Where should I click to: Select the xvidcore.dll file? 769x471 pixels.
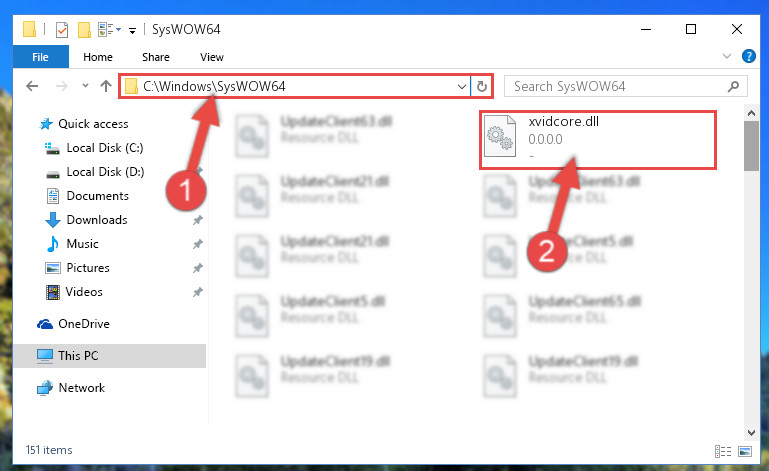(x=598, y=140)
